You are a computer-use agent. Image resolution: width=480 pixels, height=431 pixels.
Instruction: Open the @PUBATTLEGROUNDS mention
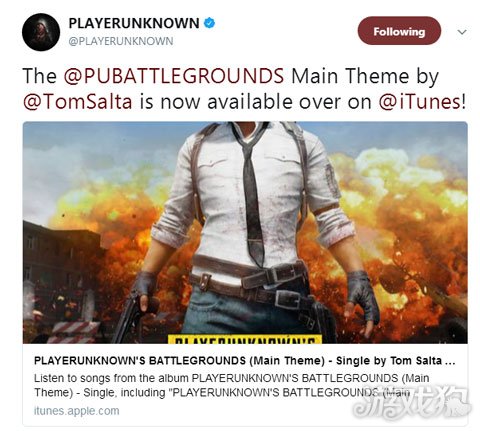174,76
